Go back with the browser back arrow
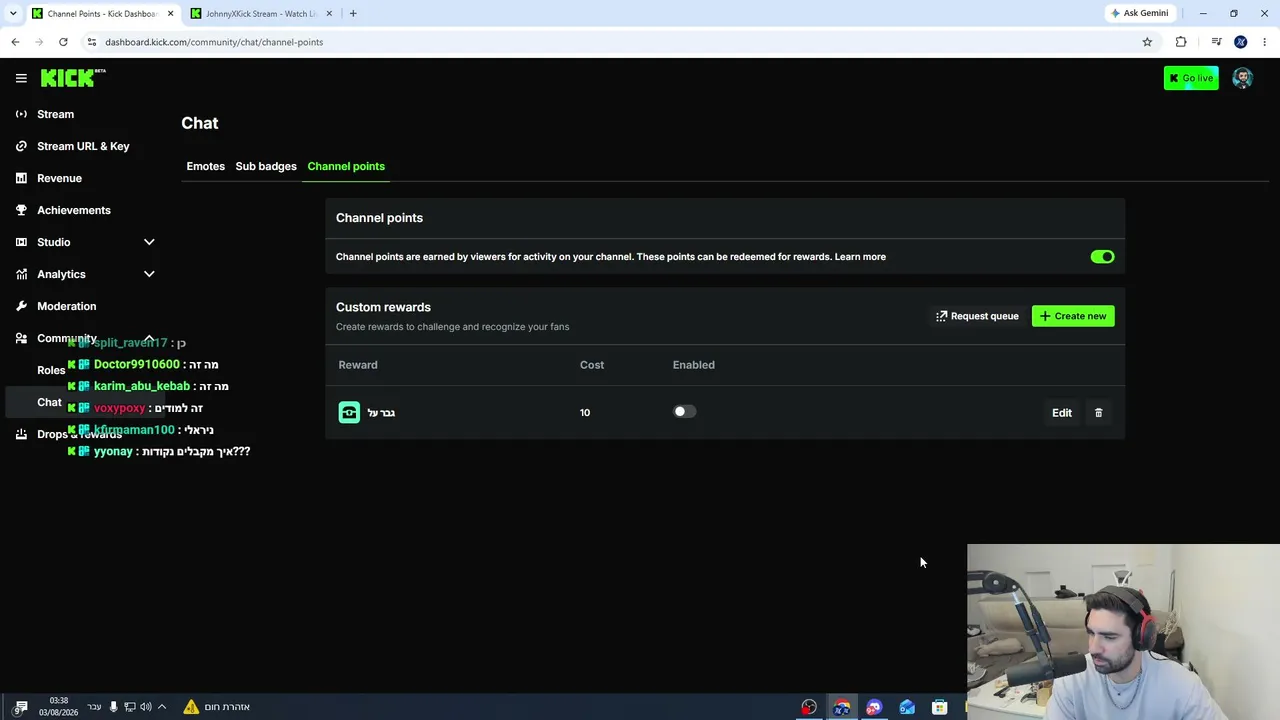Image resolution: width=1280 pixels, height=720 pixels. click(x=15, y=42)
